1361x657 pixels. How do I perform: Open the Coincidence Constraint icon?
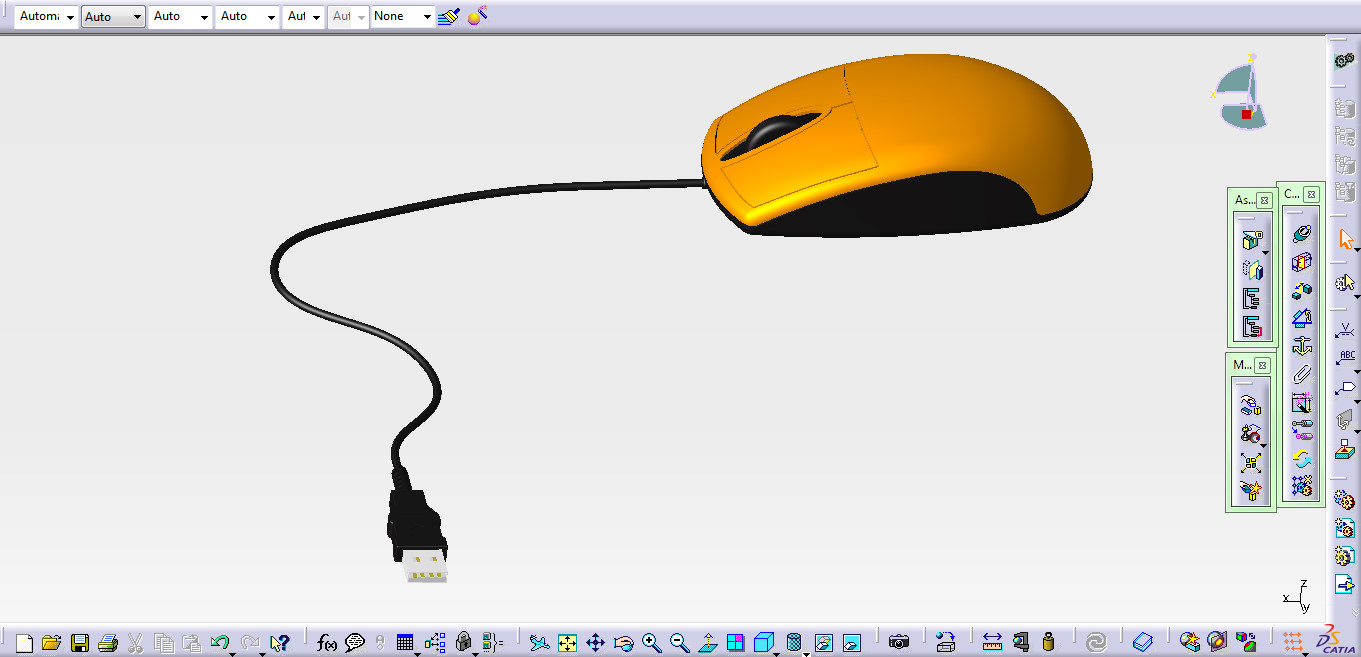[1301, 233]
